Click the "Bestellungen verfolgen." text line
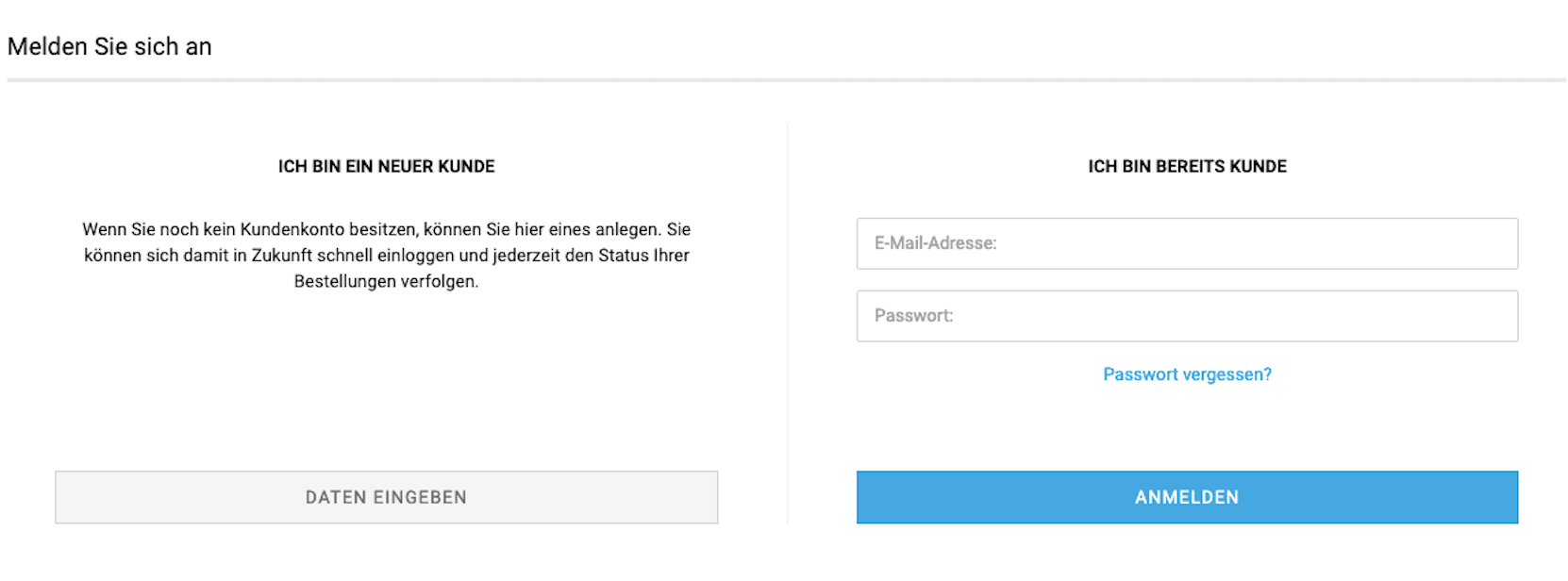Viewport: 1568px width, 581px height. pyautogui.click(x=386, y=281)
